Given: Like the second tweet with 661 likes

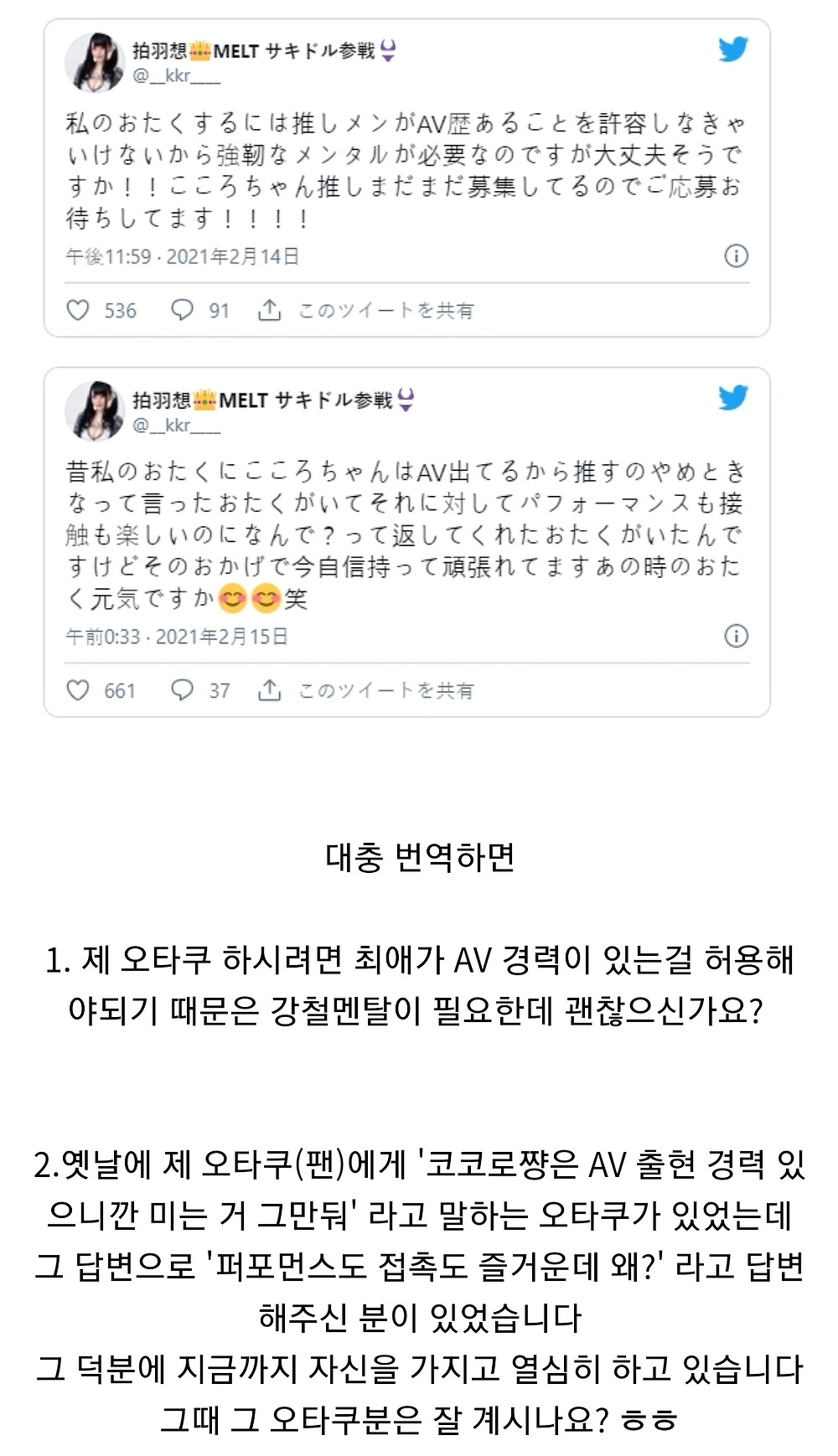Looking at the screenshot, I should pos(78,690).
